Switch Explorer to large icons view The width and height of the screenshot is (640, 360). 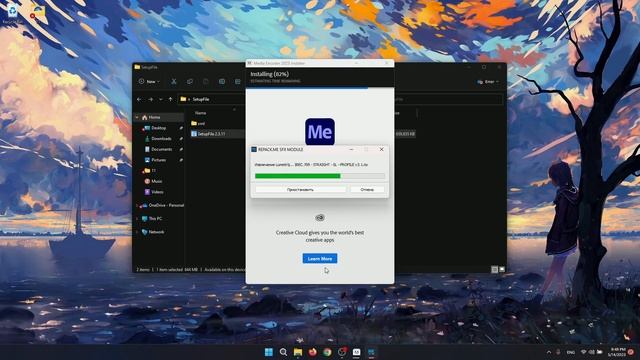[502, 269]
